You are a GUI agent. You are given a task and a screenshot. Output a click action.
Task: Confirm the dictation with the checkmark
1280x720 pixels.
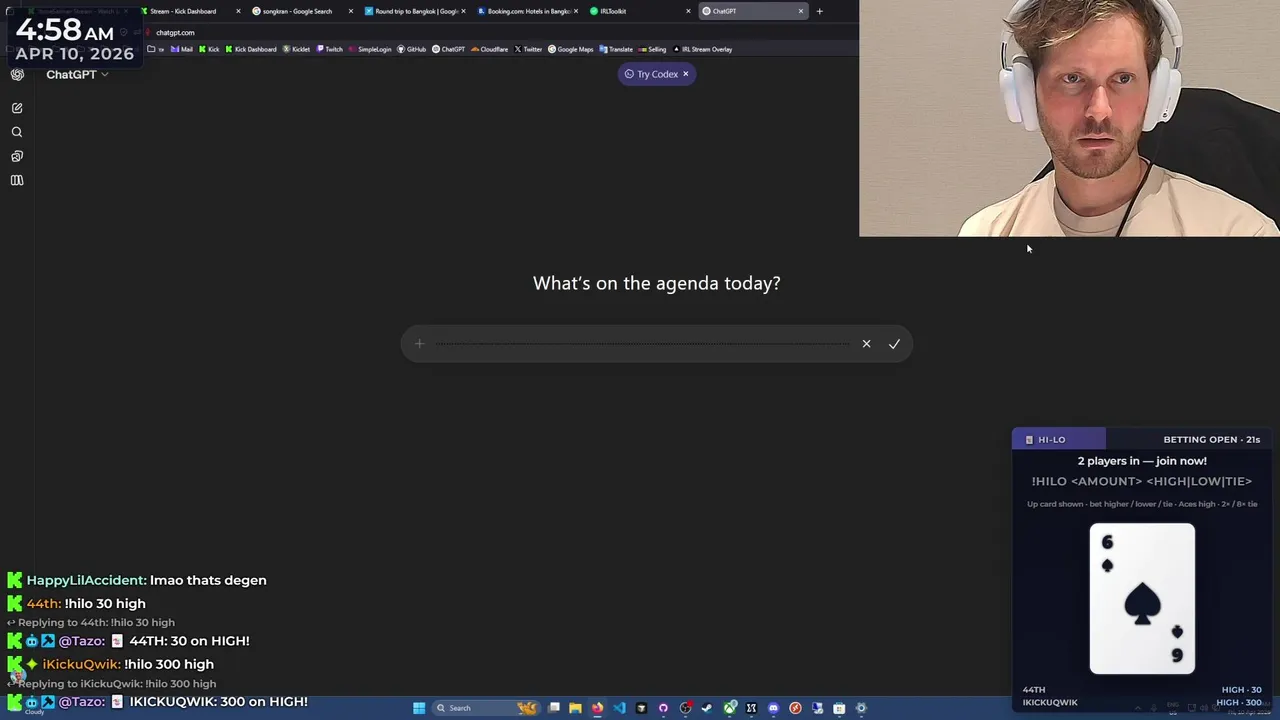coord(894,344)
